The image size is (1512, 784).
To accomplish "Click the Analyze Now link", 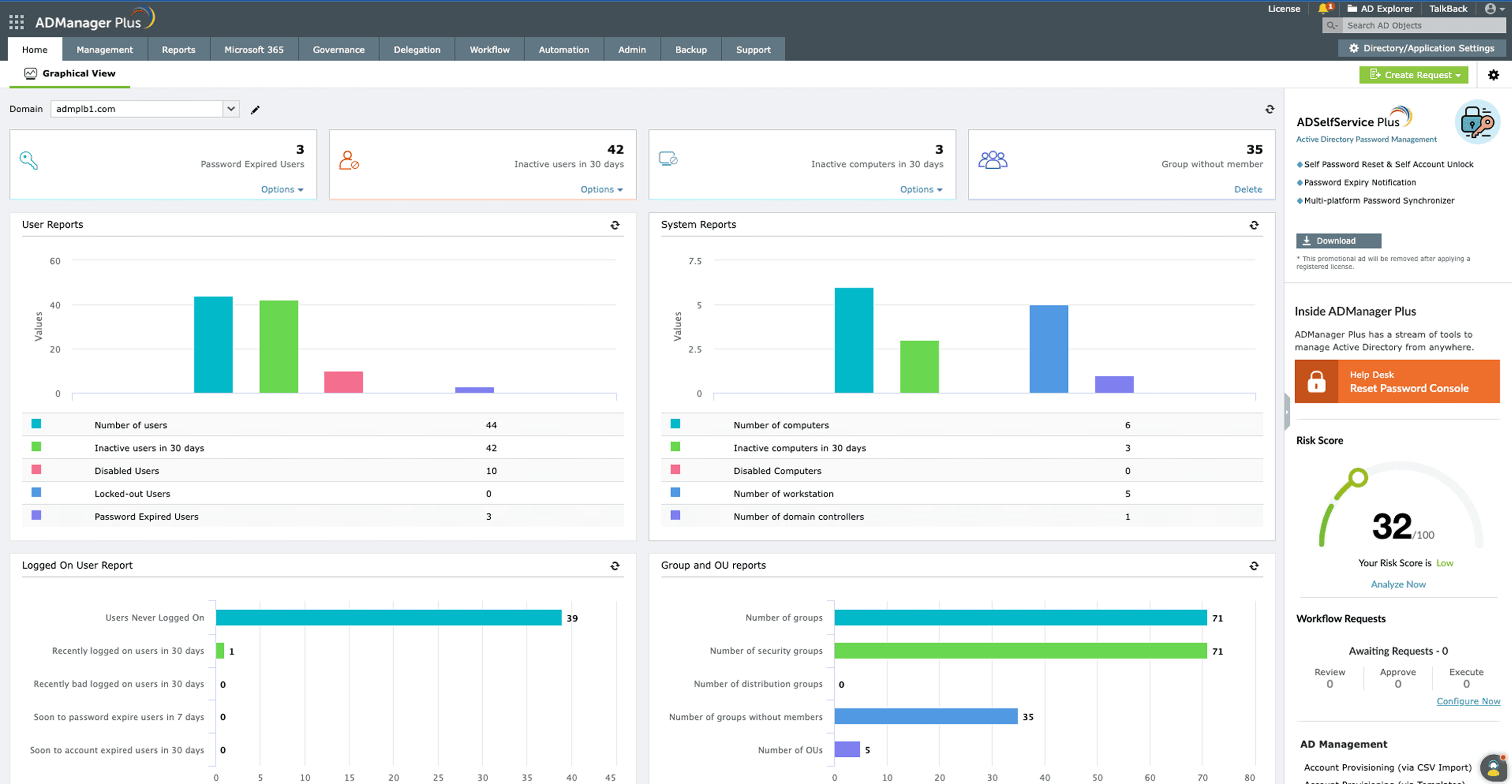I will [x=1398, y=584].
